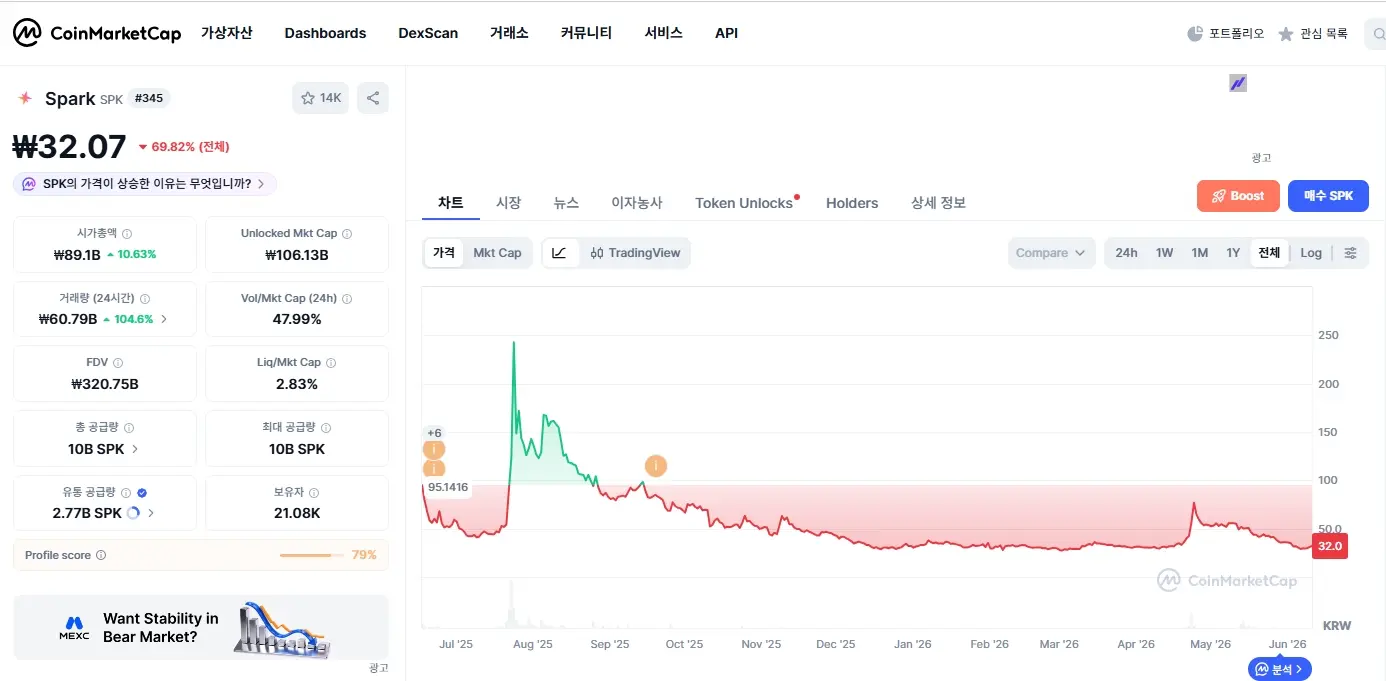Screen dimensions: 1386x681
Task: Set chart range to 1W
Action: point(1164,253)
